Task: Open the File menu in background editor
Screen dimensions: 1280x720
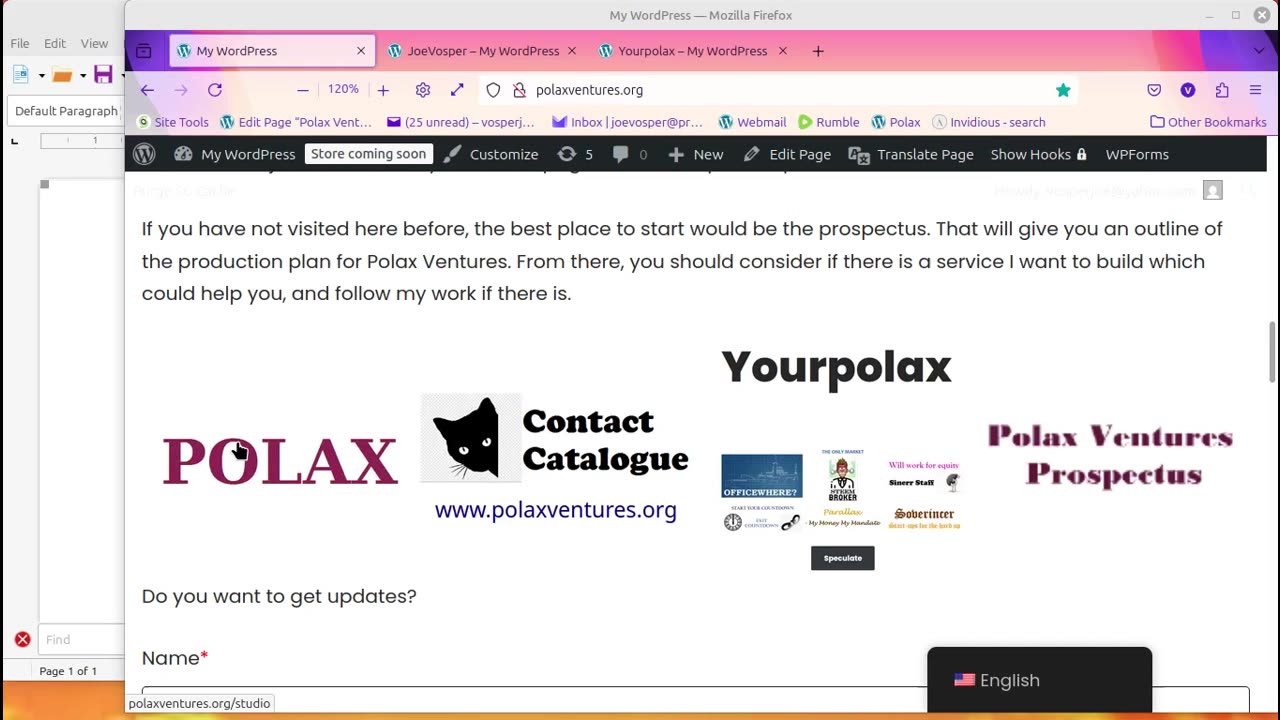Action: pos(20,44)
